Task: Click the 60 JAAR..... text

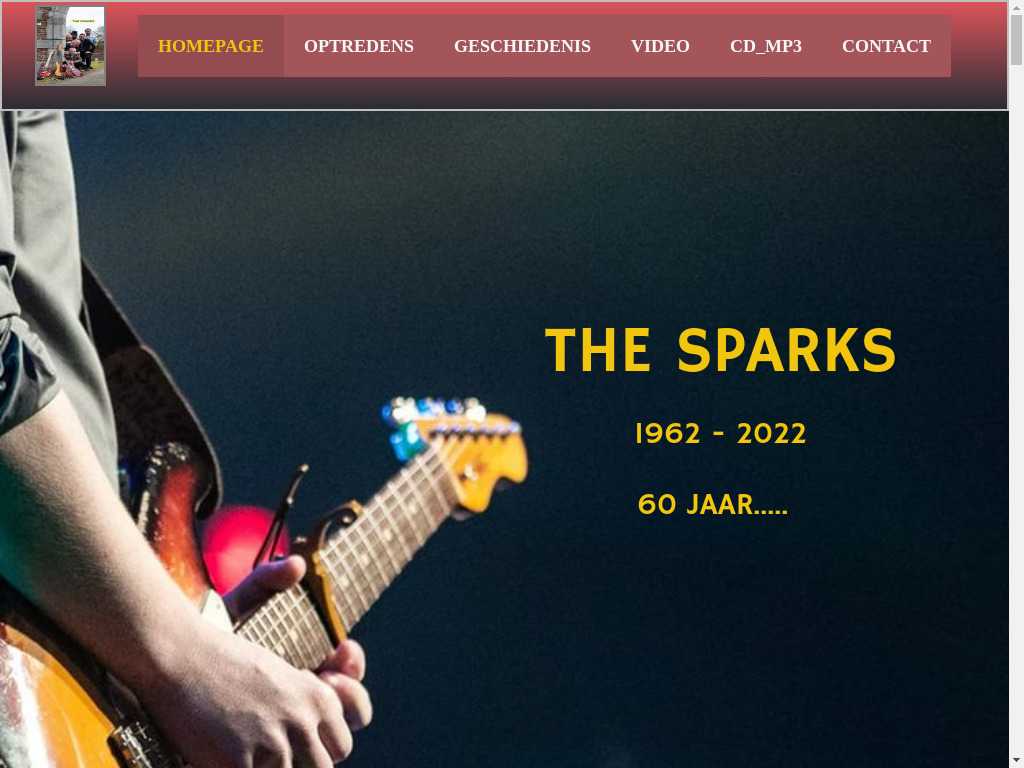Action: 712,504
